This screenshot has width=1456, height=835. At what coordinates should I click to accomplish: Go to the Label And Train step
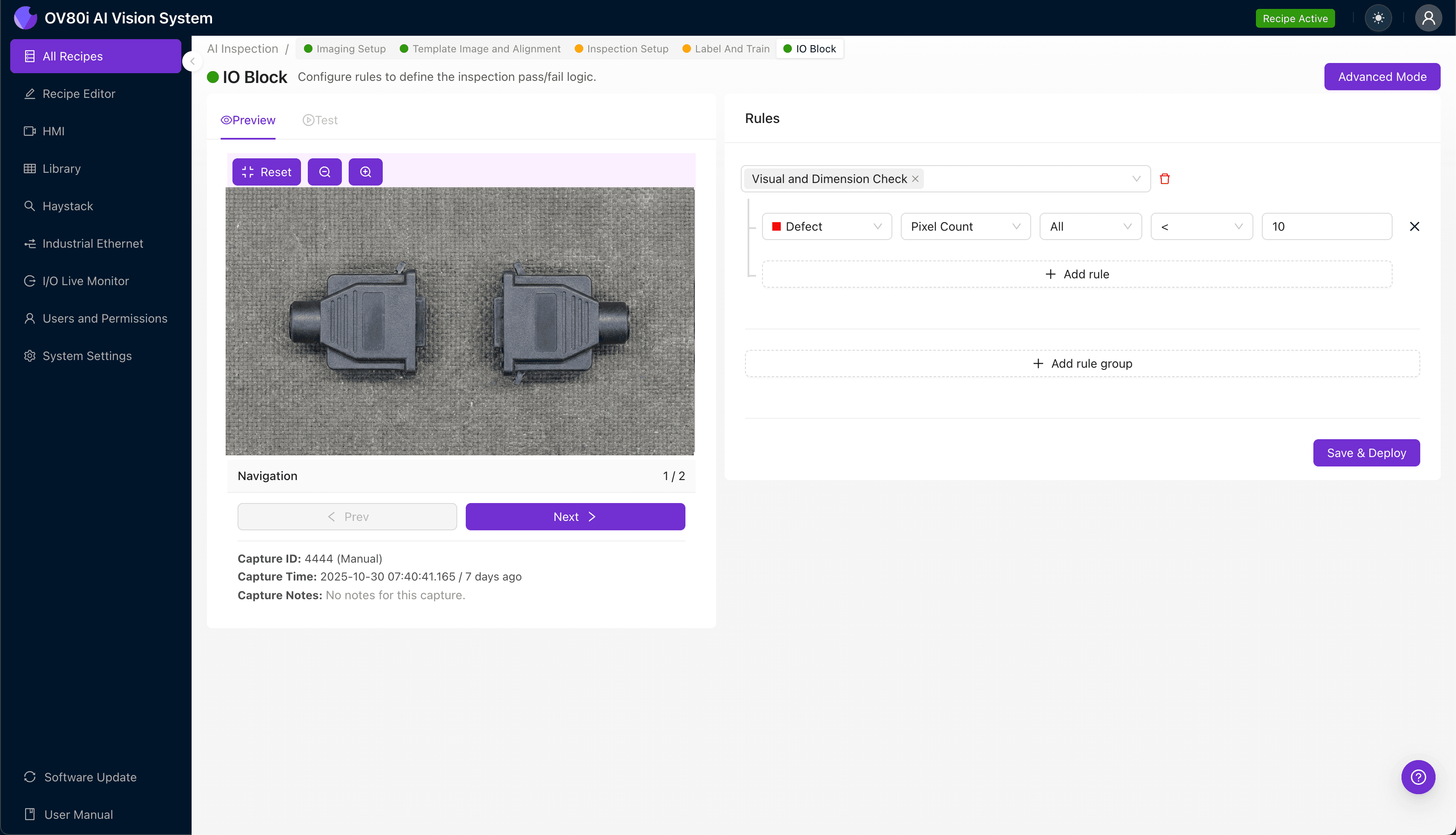(725, 49)
